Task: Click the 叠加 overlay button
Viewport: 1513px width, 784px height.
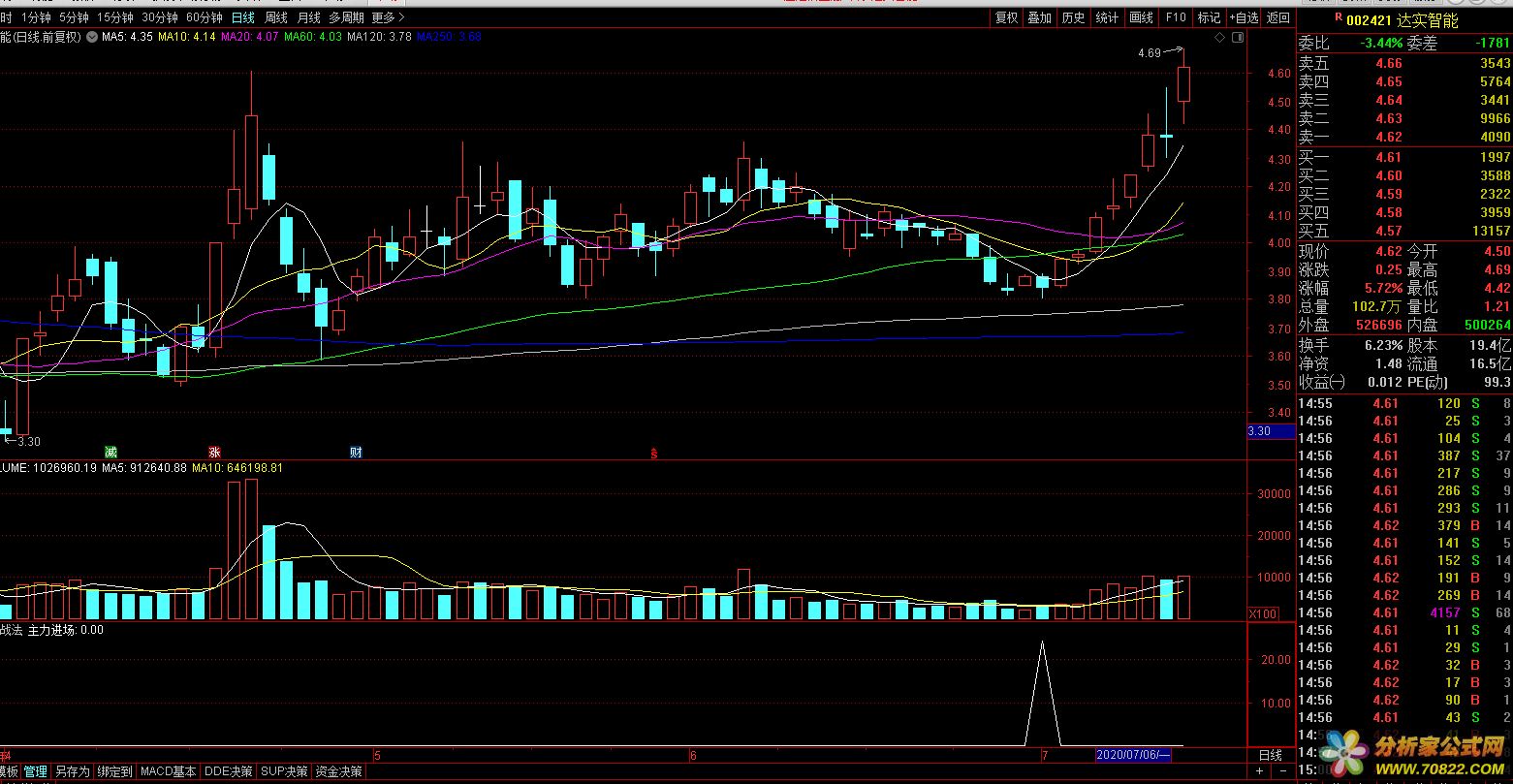Action: 1040,17
